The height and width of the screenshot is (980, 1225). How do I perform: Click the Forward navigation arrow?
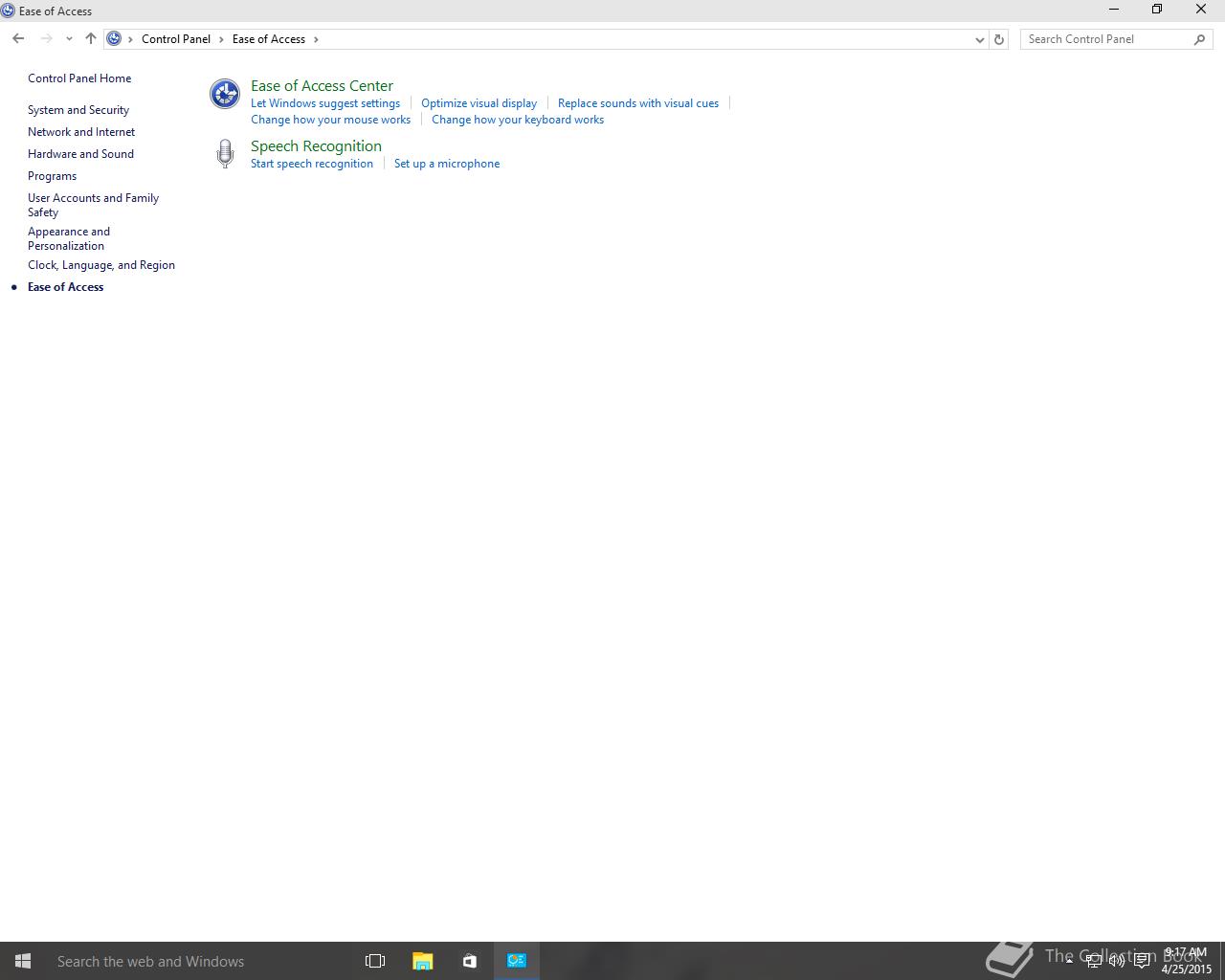point(46,39)
